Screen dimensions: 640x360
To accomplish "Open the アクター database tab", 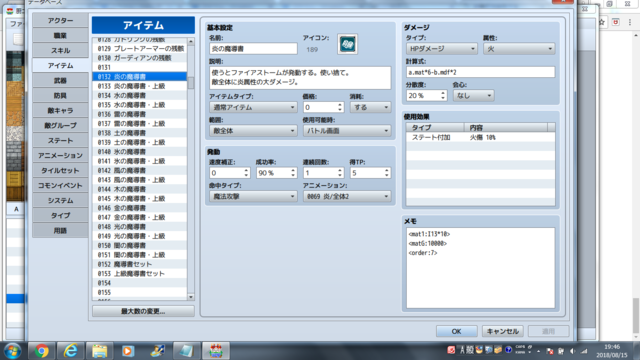I will (60, 20).
